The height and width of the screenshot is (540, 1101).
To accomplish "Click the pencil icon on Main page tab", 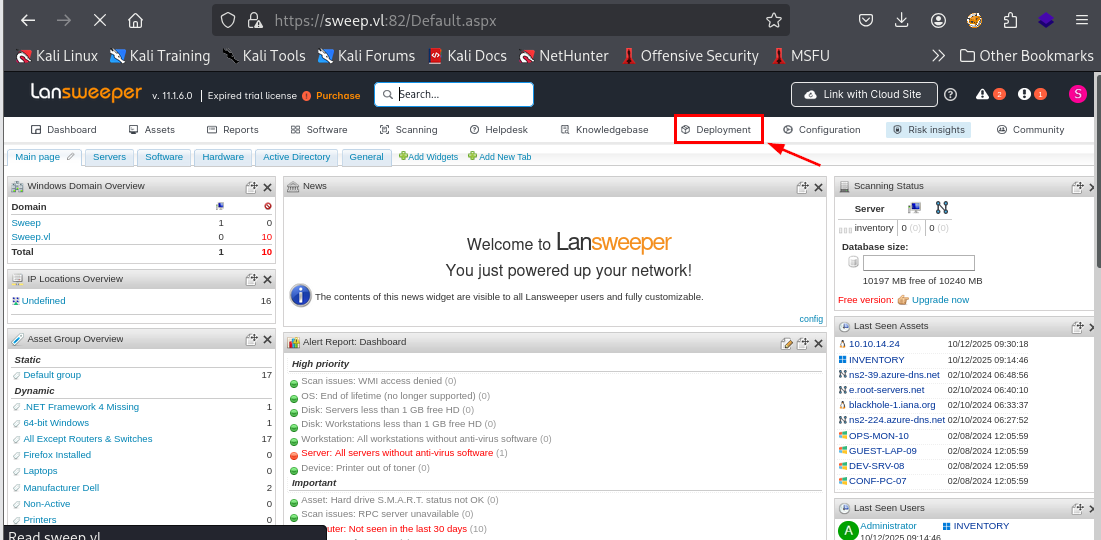I will (70, 157).
